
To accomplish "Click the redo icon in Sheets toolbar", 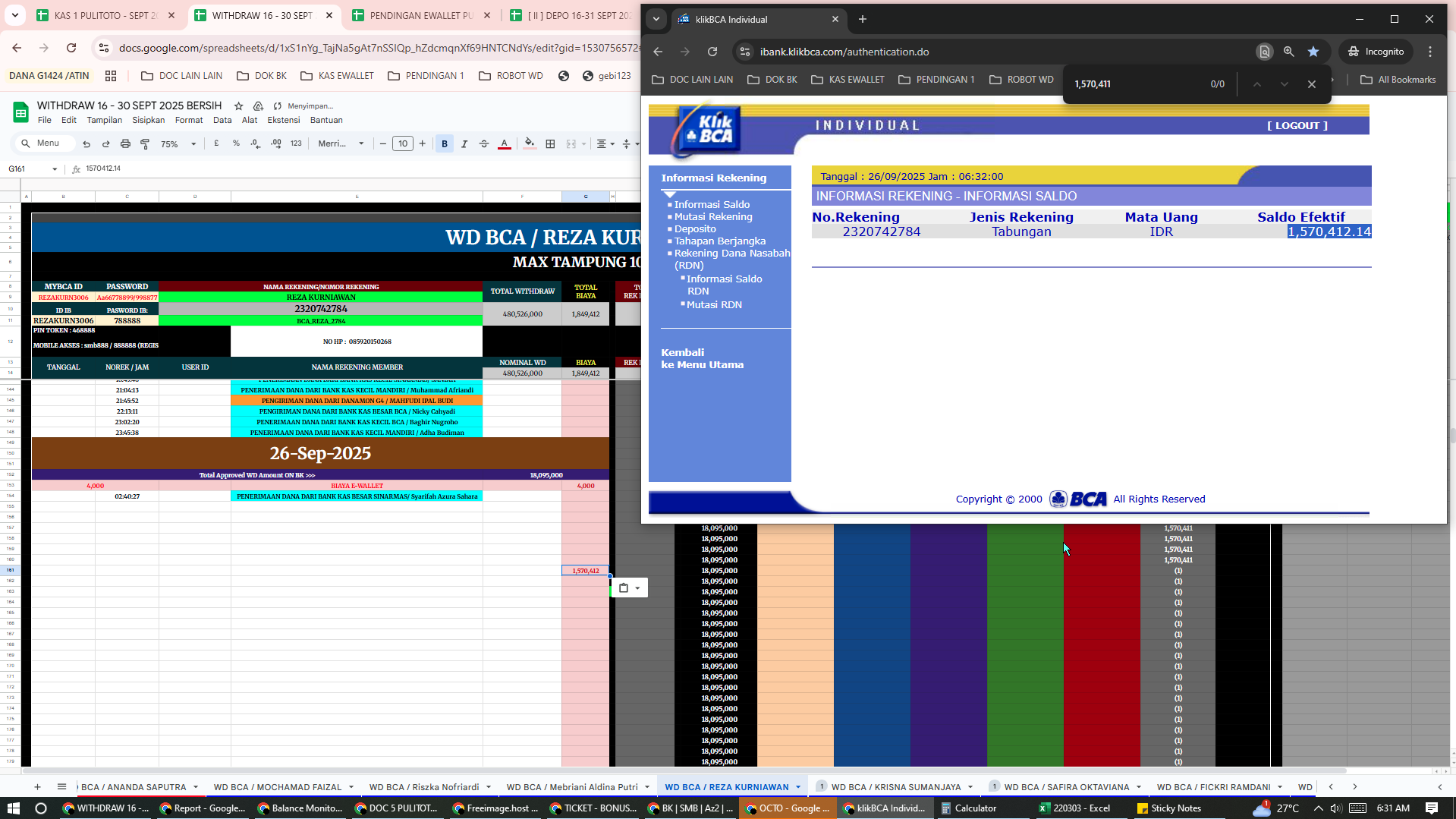I will tap(105, 143).
